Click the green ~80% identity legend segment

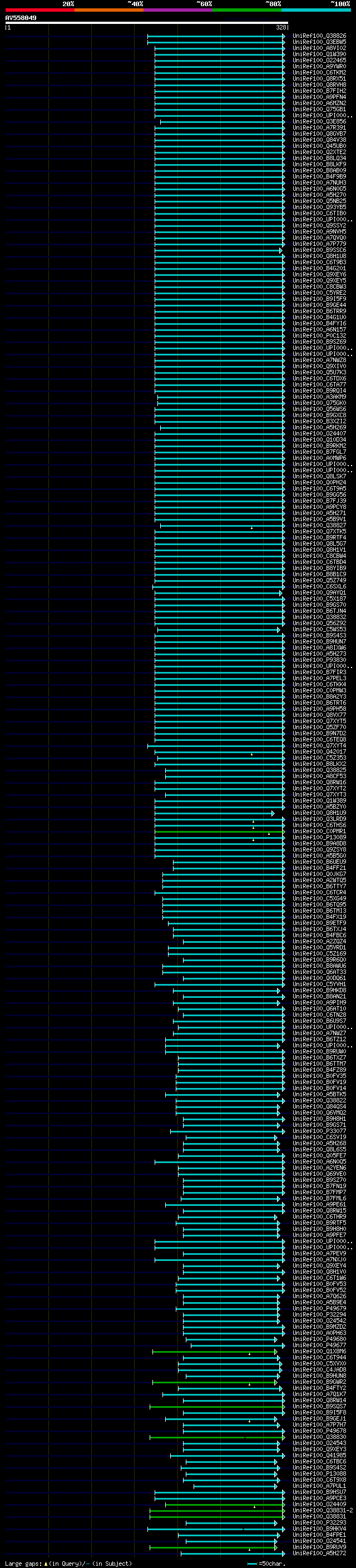point(247,10)
